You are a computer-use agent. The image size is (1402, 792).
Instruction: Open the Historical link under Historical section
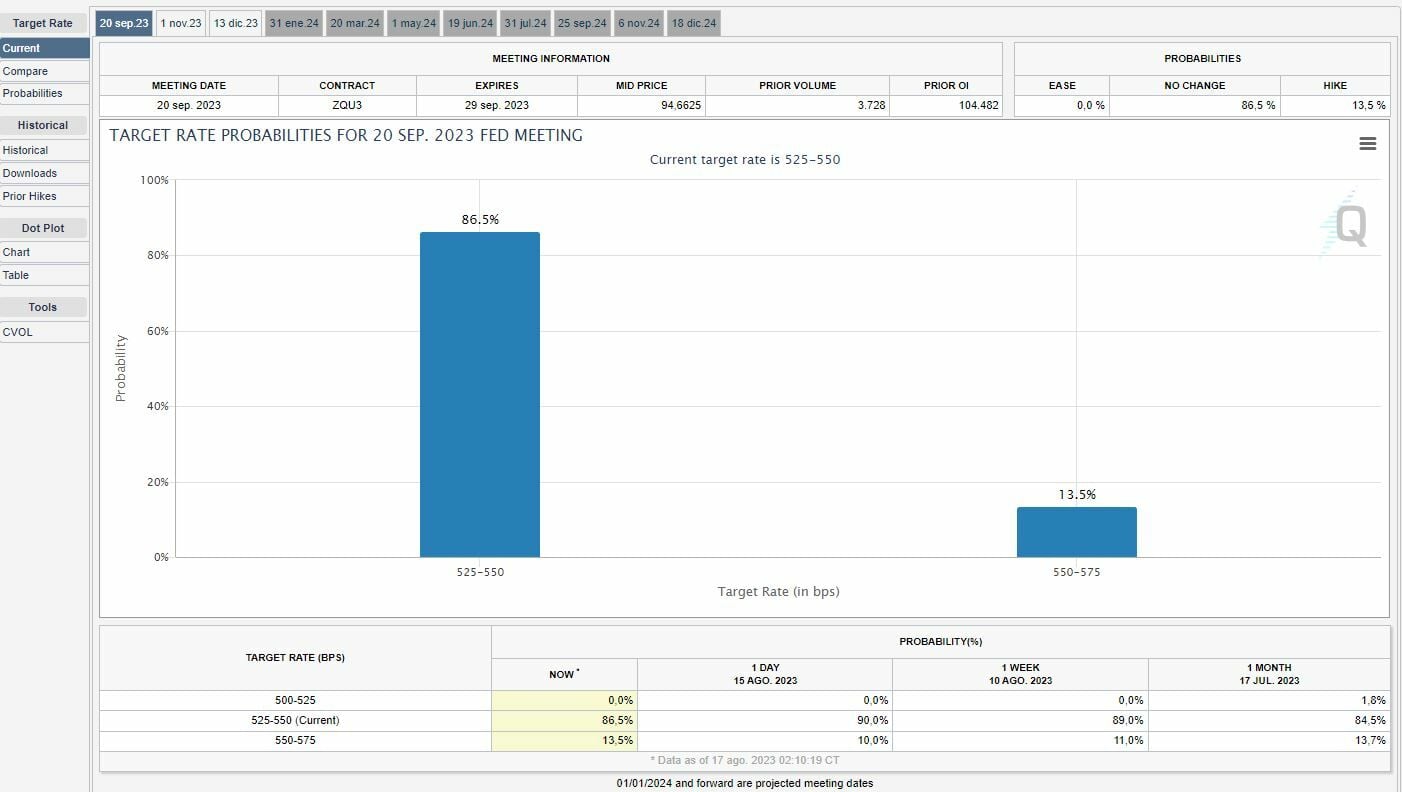pyautogui.click(x=45, y=150)
